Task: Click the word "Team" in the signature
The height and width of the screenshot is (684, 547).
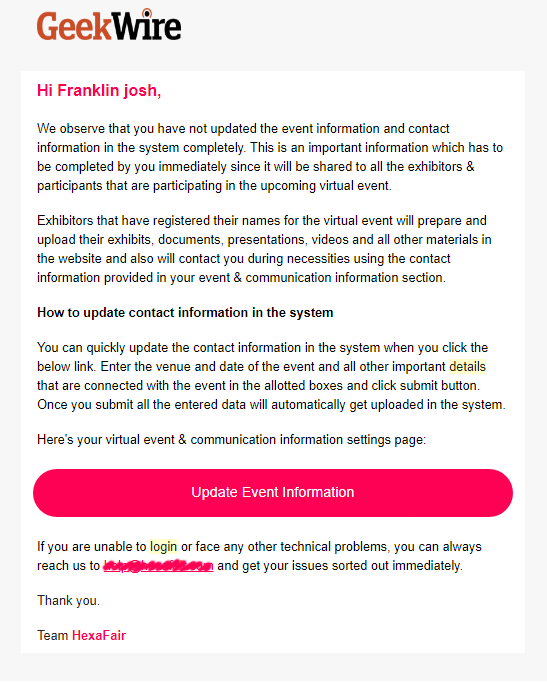Action: [x=53, y=636]
